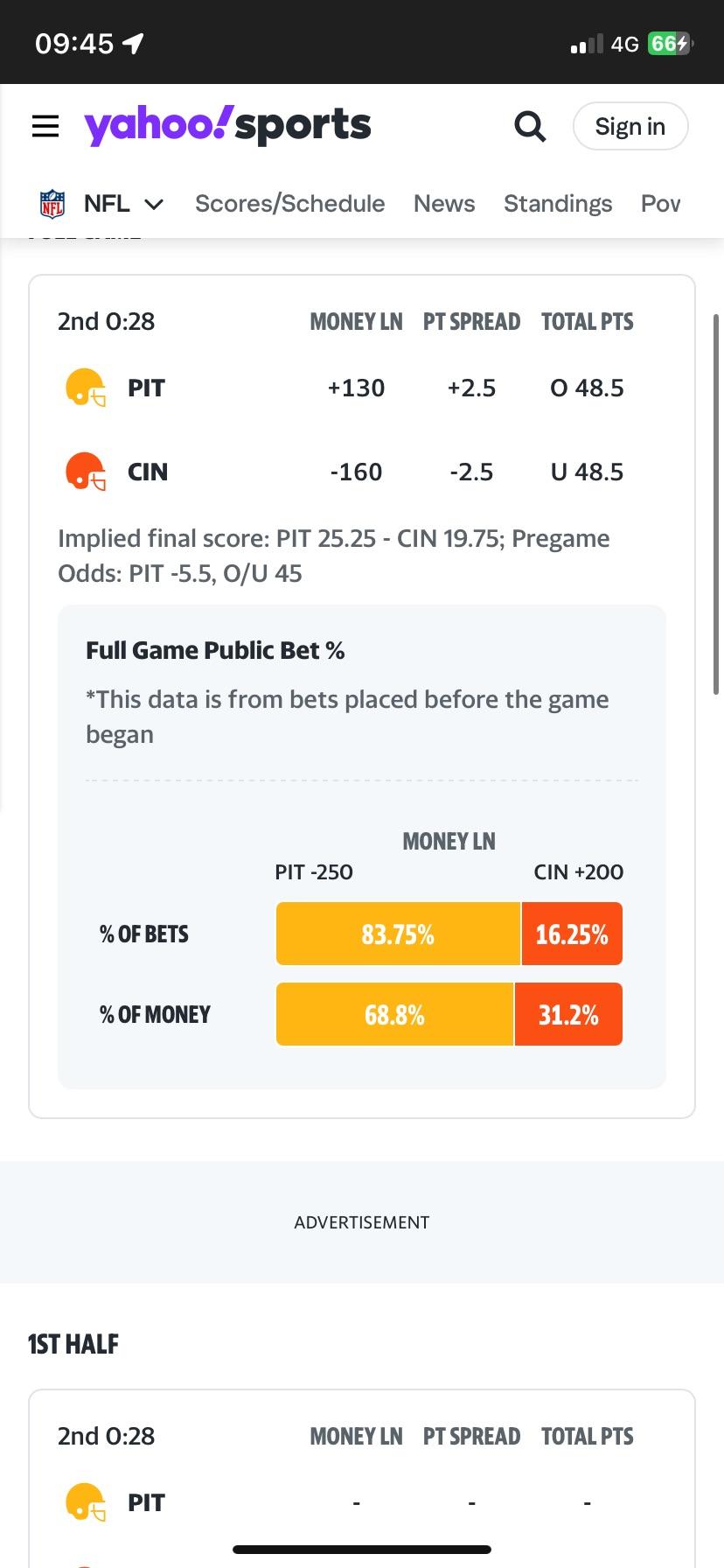Choose PIT +2.5 point spread
The image size is (724, 1568).
click(471, 388)
